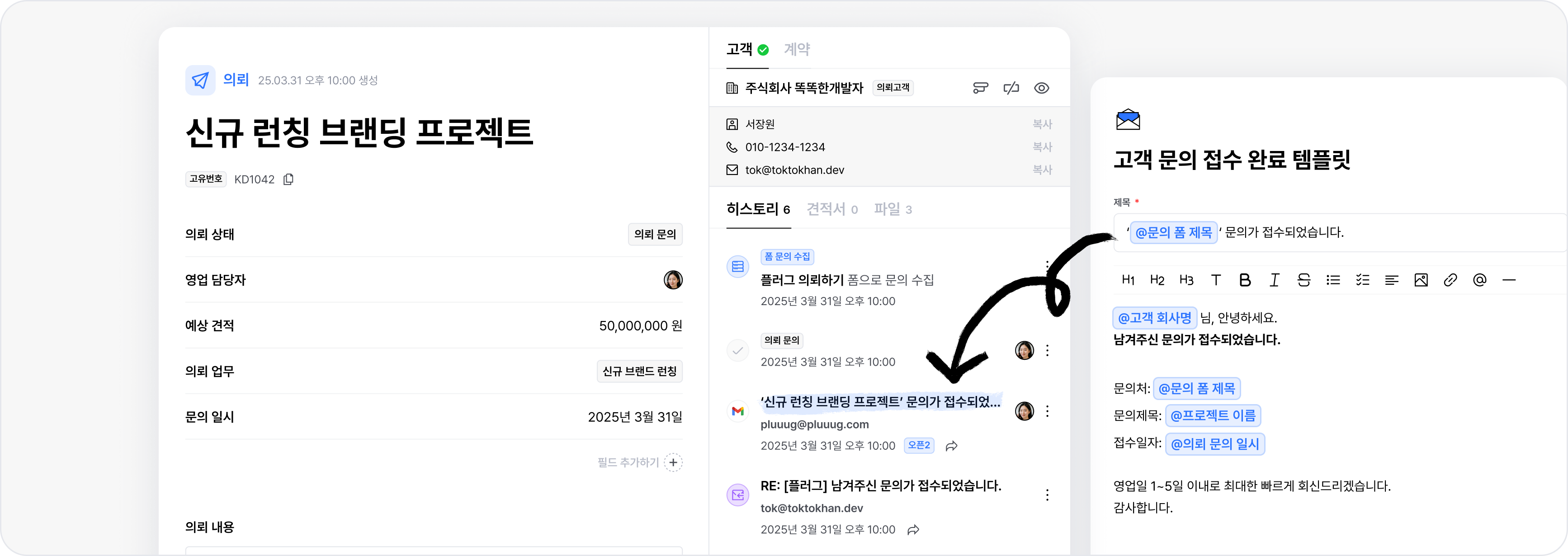Copy the email tok@toktokhan.dev
The height and width of the screenshot is (556, 1568).
[1042, 170]
